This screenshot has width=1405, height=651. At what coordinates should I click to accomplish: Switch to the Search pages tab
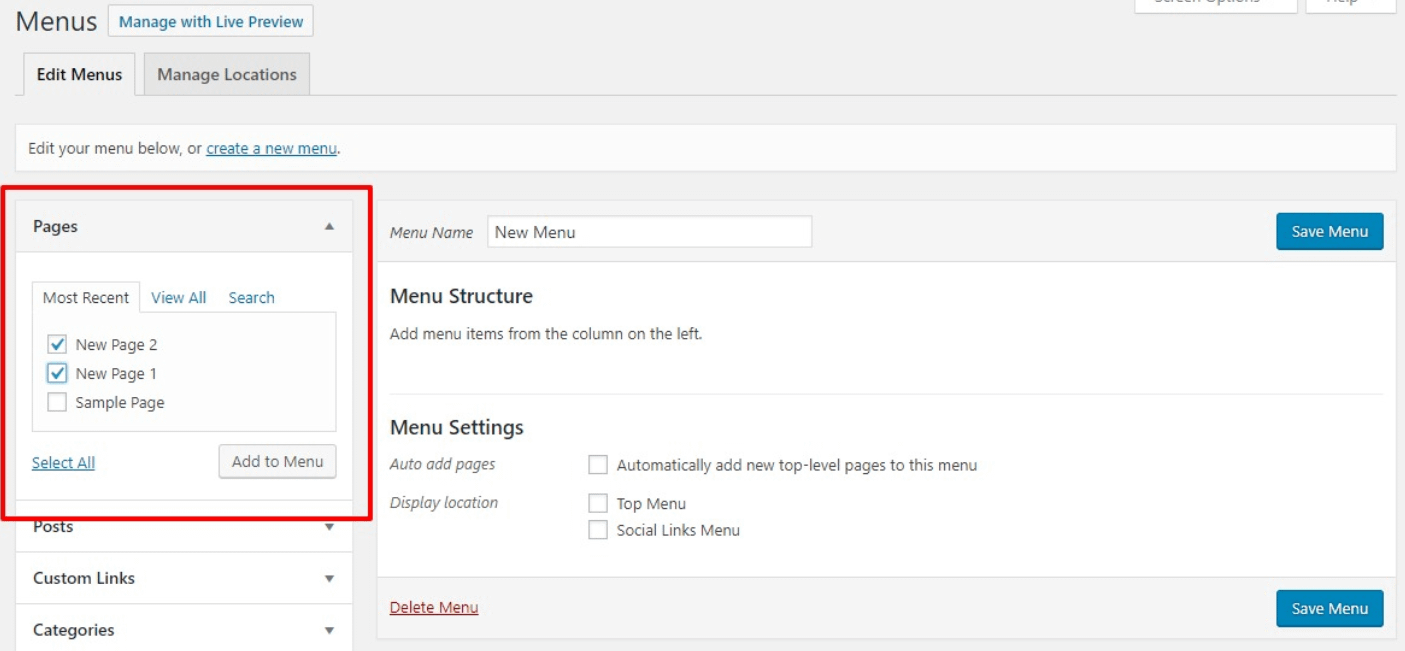(x=251, y=297)
